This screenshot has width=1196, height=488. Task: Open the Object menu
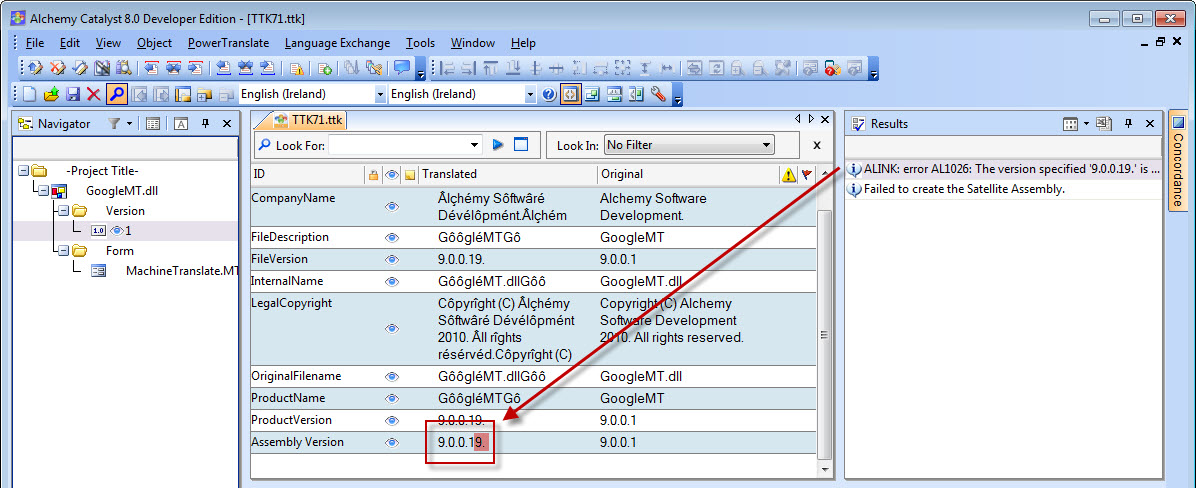[x=154, y=43]
